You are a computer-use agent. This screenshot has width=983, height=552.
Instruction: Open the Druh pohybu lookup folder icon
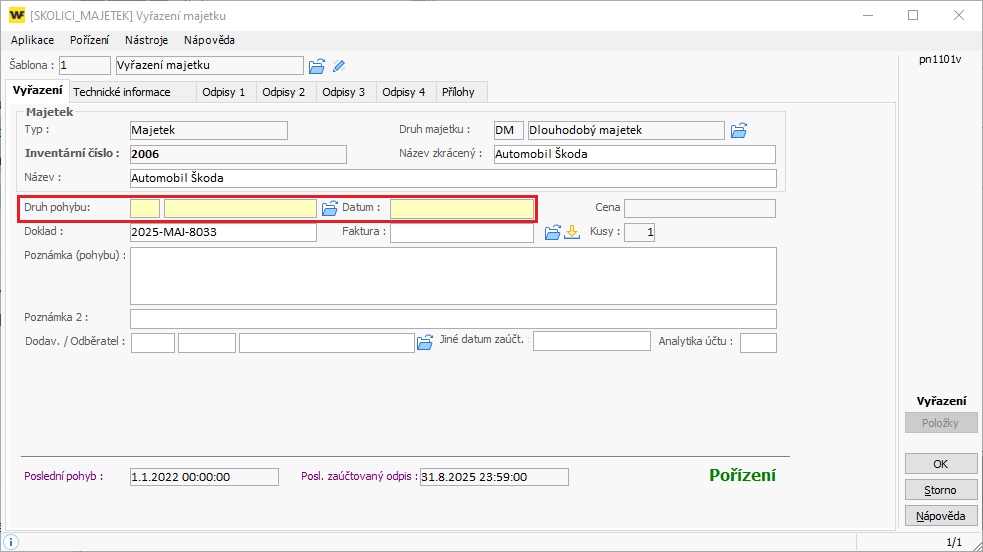click(x=329, y=208)
